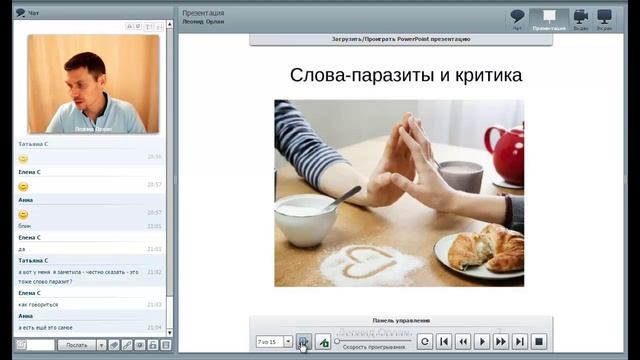Click the font size 'A' icon above webcam
640x360 pixels.
pos(129,27)
